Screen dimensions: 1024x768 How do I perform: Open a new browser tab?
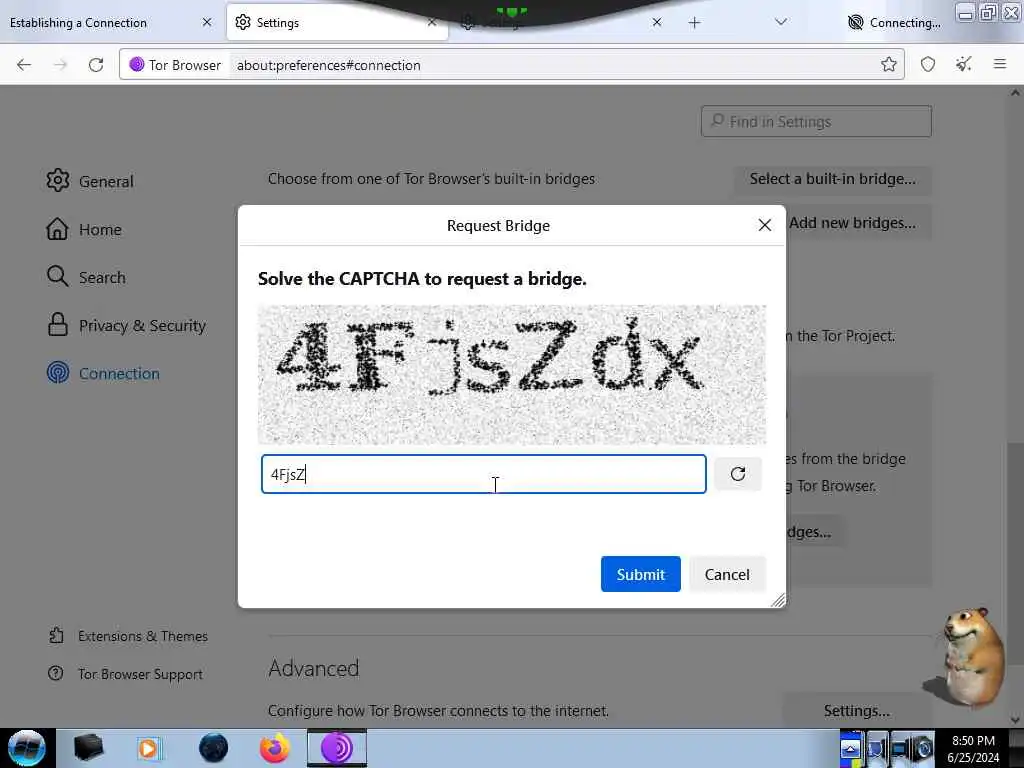pos(694,23)
